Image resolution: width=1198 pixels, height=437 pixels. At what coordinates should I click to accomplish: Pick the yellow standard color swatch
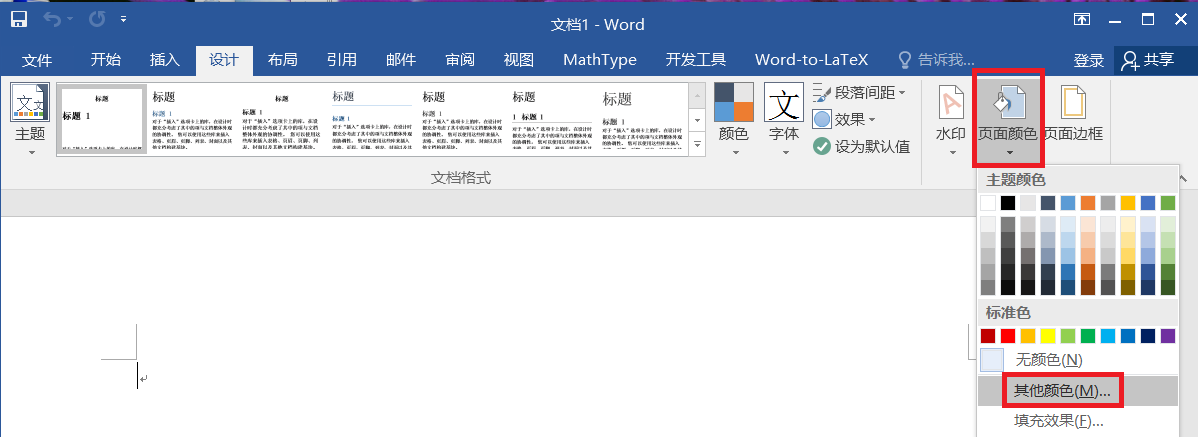1048,335
